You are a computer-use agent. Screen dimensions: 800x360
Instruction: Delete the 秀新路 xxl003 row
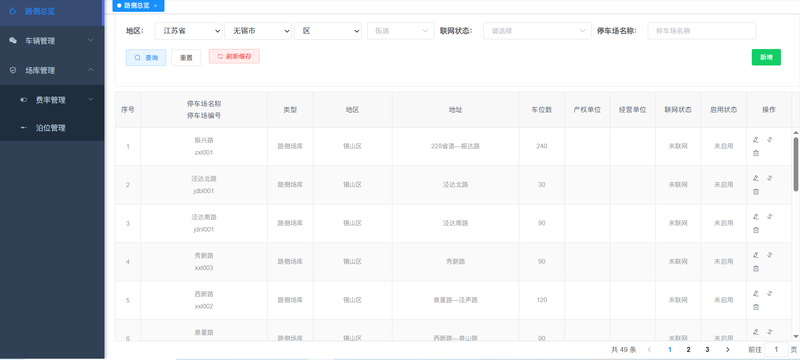tap(756, 269)
